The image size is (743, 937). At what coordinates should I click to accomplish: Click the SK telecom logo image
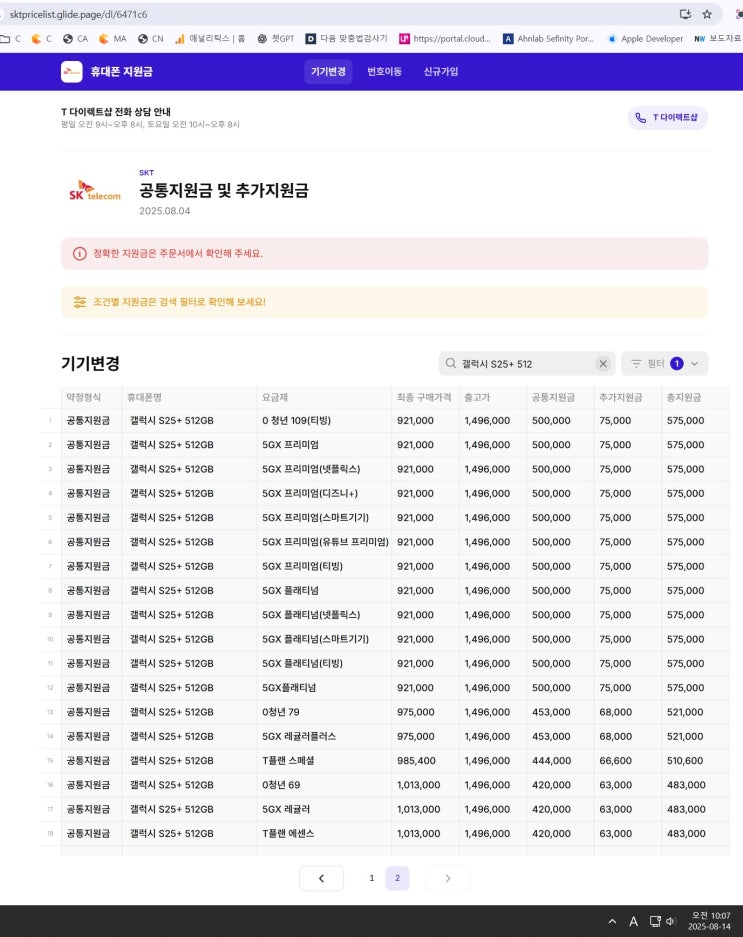[x=94, y=191]
